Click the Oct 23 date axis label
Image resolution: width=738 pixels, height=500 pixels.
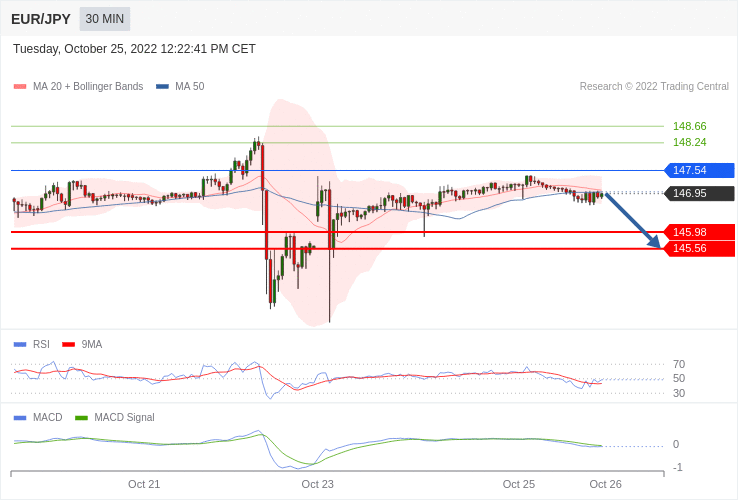point(317,484)
